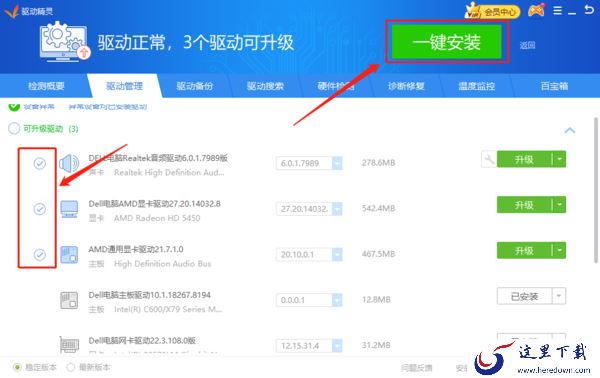Switch to the 驱动管理 tab
The image size is (600, 378).
pos(124,86)
